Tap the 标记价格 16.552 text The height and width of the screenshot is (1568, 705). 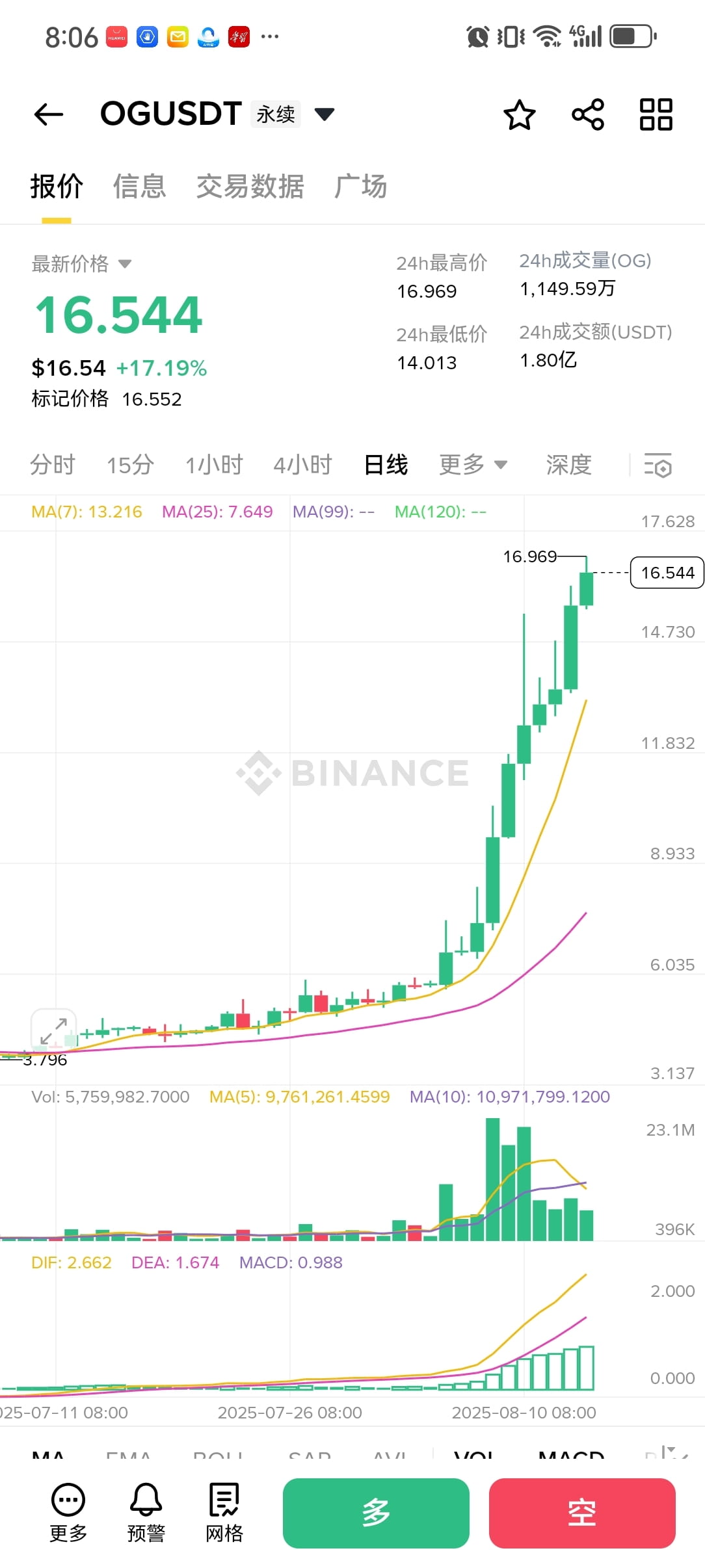(107, 399)
